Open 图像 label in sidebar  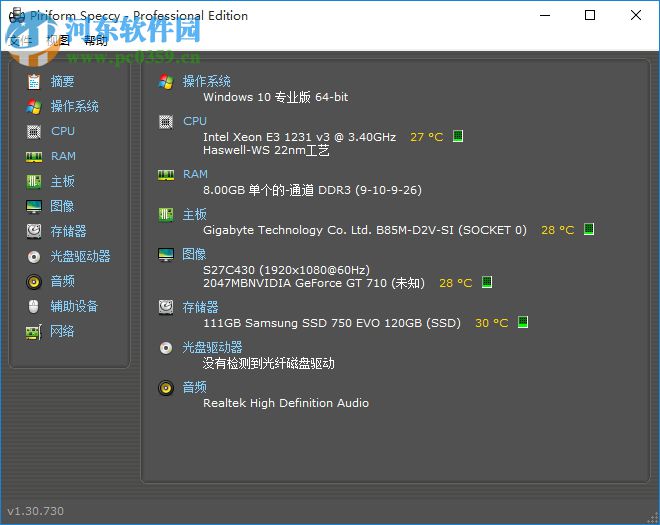pos(62,206)
